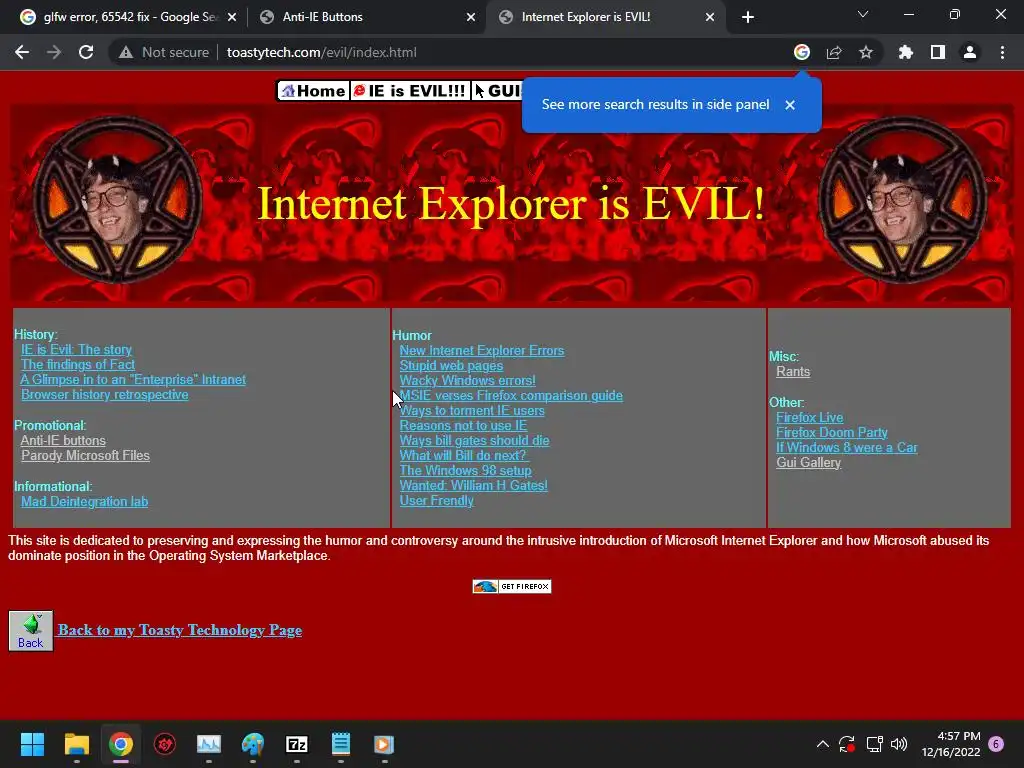The width and height of the screenshot is (1024, 768).
Task: Reload the current page
Action: 86,52
